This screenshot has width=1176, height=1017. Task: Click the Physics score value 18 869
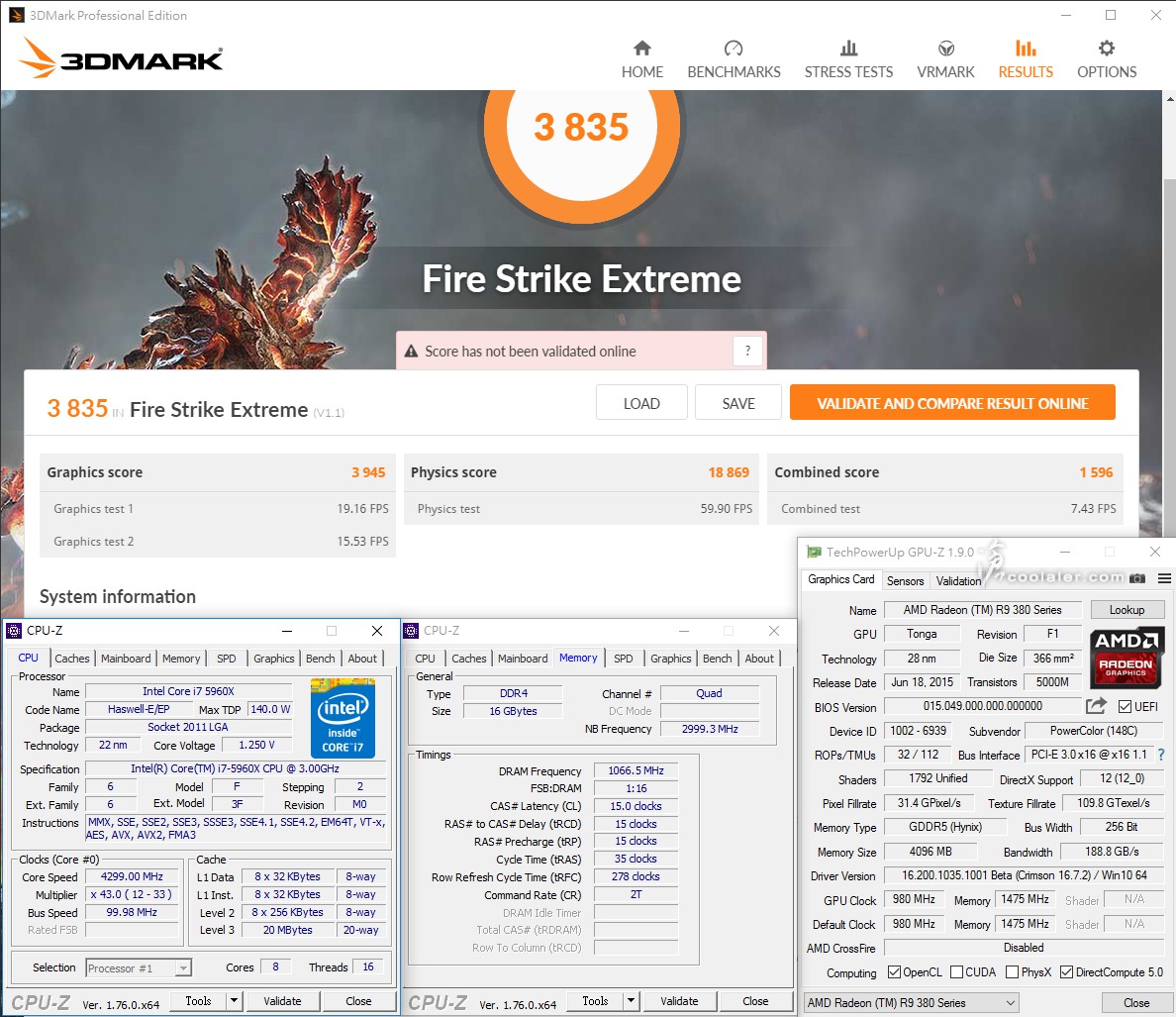[x=729, y=472]
